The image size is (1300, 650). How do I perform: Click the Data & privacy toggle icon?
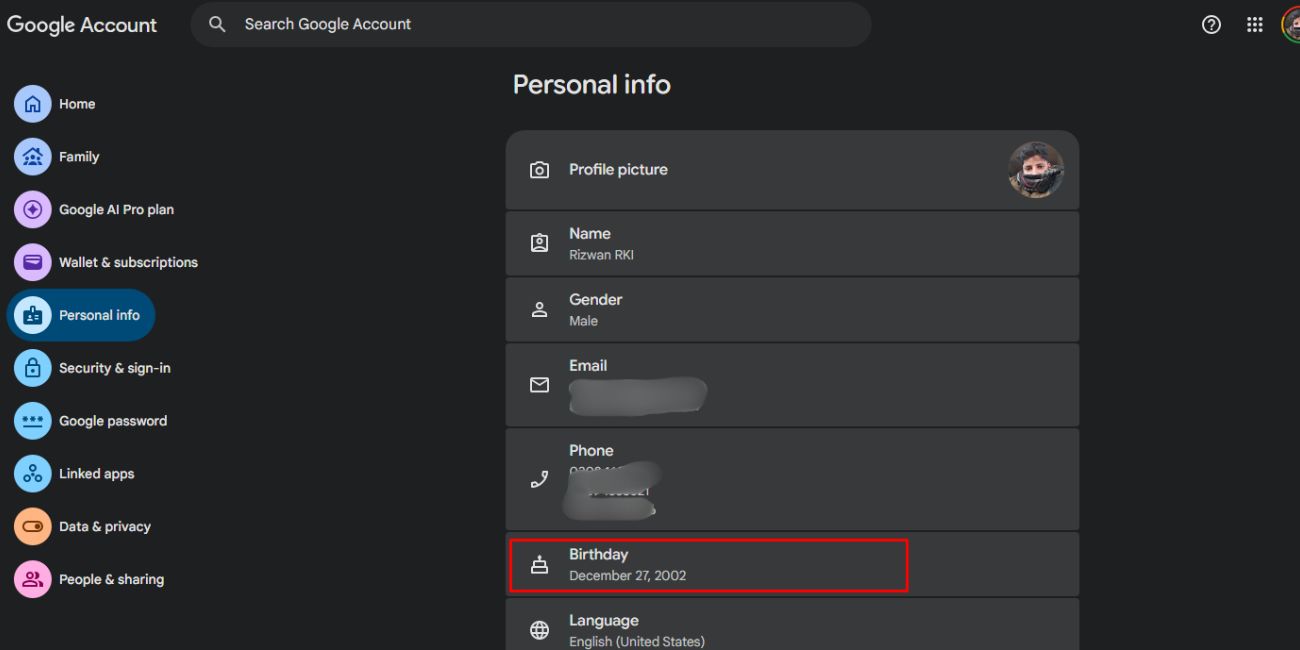pos(33,526)
